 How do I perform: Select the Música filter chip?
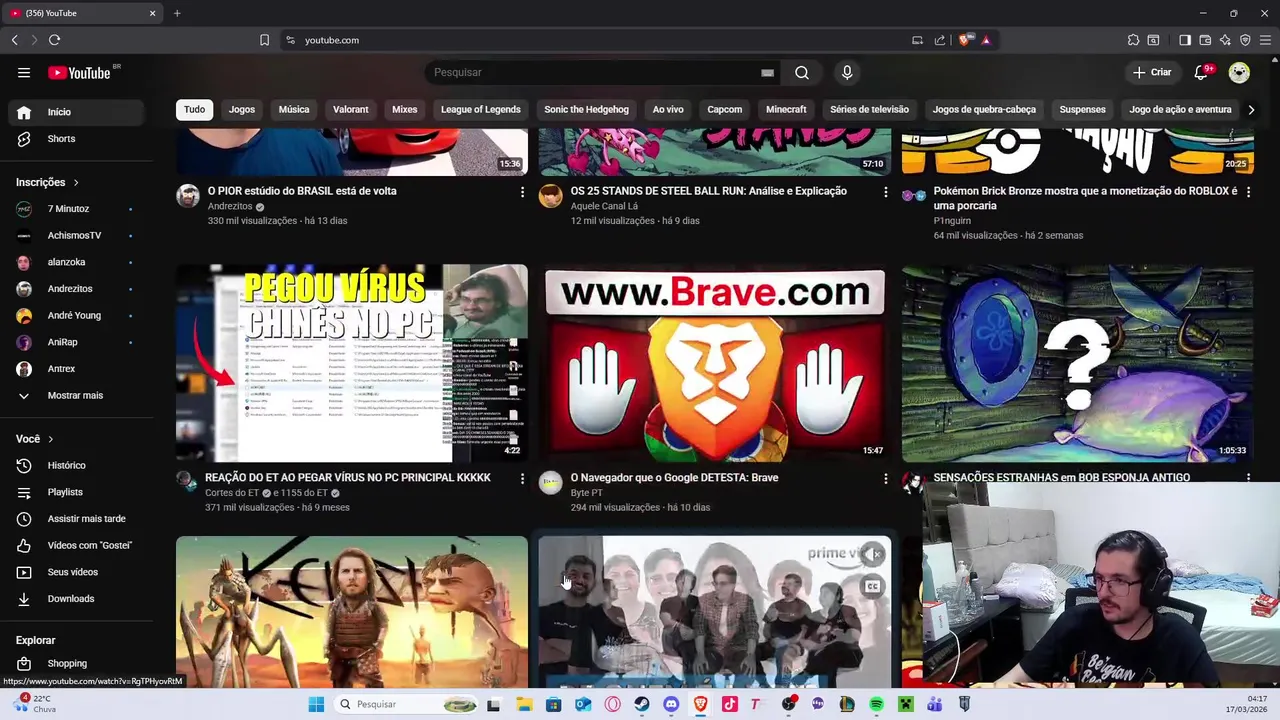pyautogui.click(x=294, y=110)
